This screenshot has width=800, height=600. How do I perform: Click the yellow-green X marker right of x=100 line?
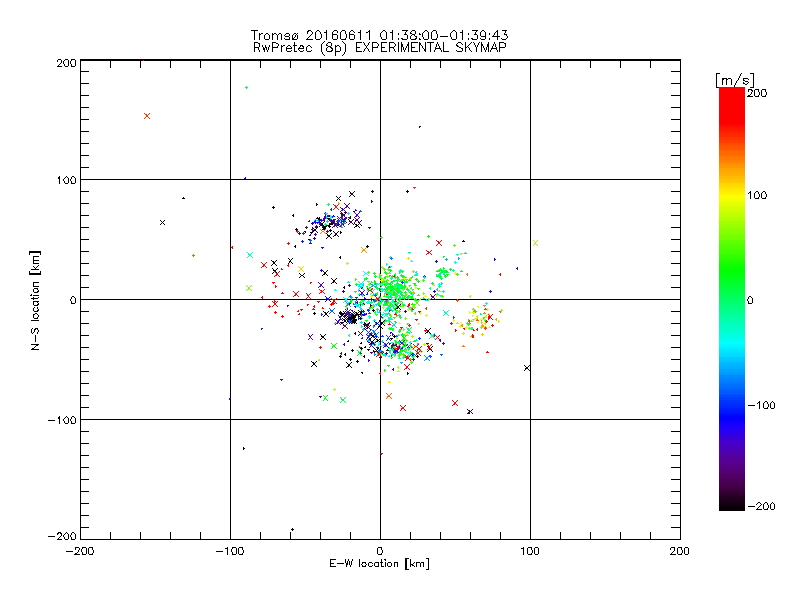click(x=535, y=243)
